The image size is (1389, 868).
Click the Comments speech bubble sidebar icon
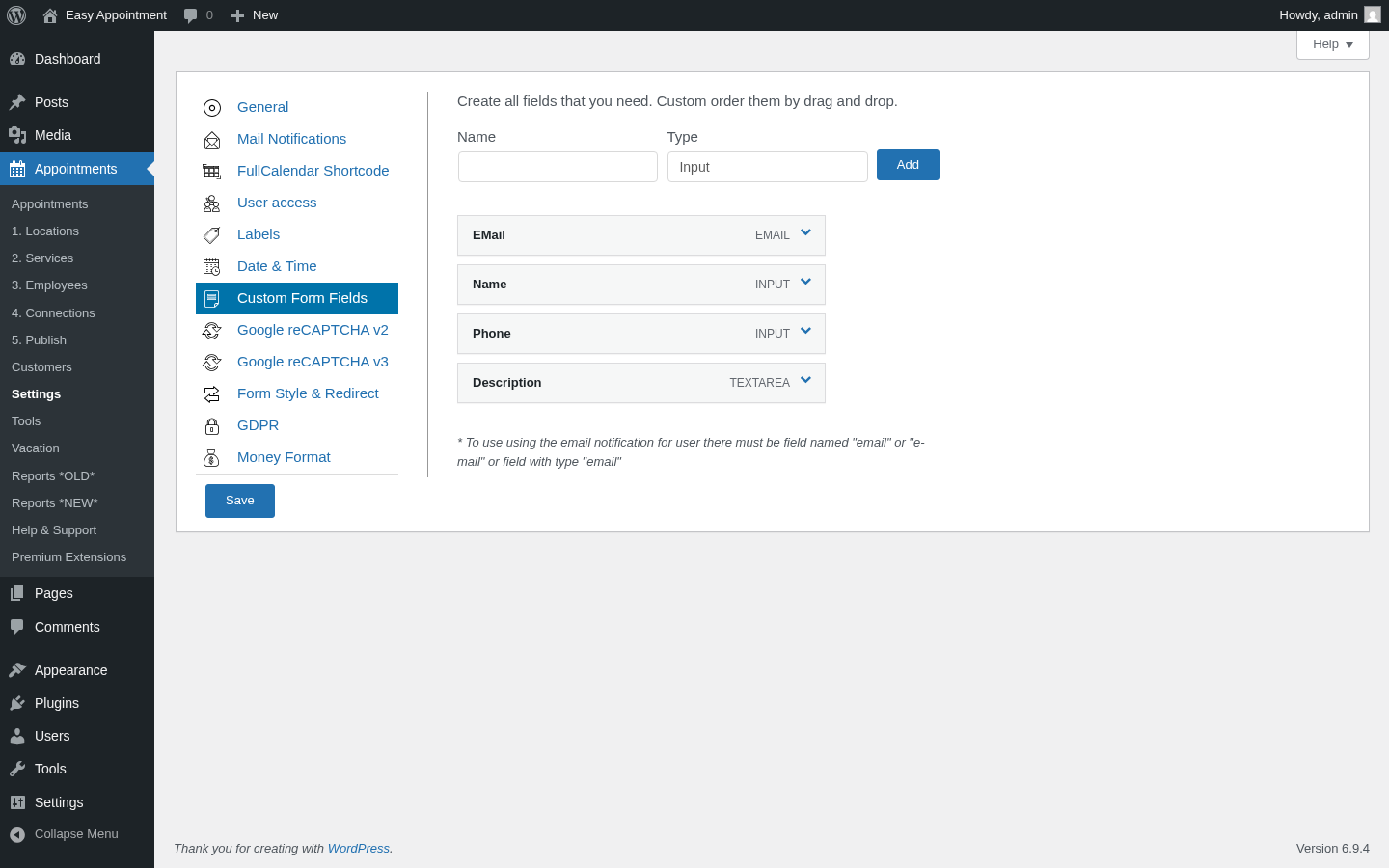pyautogui.click(x=17, y=627)
